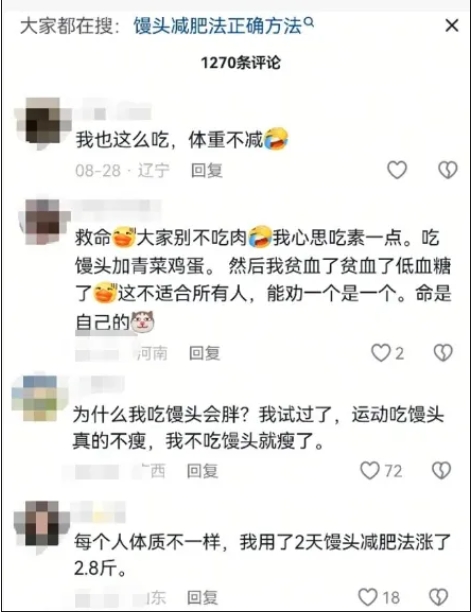Close the comments panel with X

coord(452,26)
